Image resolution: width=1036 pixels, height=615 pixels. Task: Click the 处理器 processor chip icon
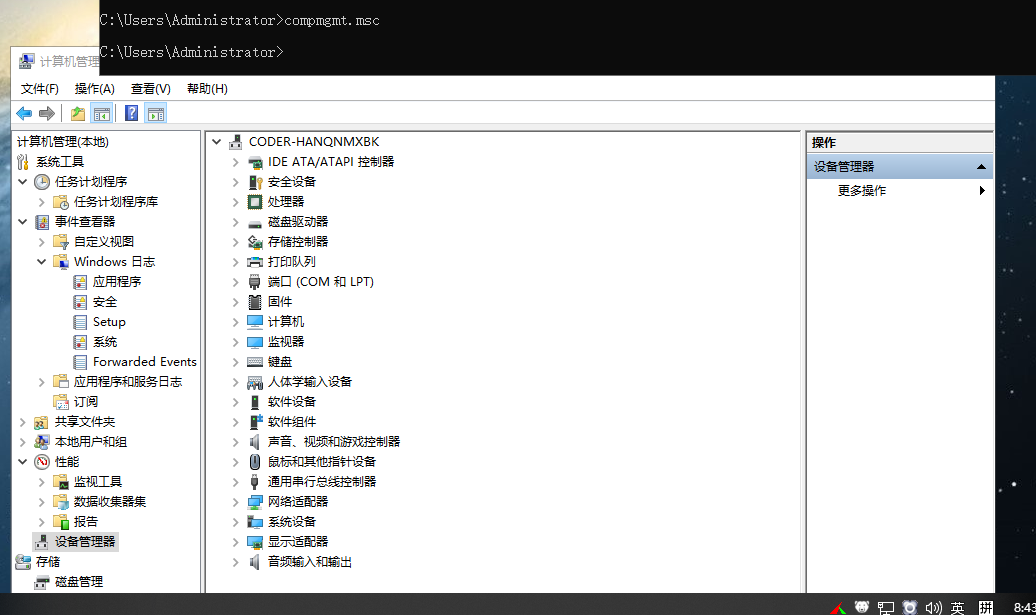(255, 201)
